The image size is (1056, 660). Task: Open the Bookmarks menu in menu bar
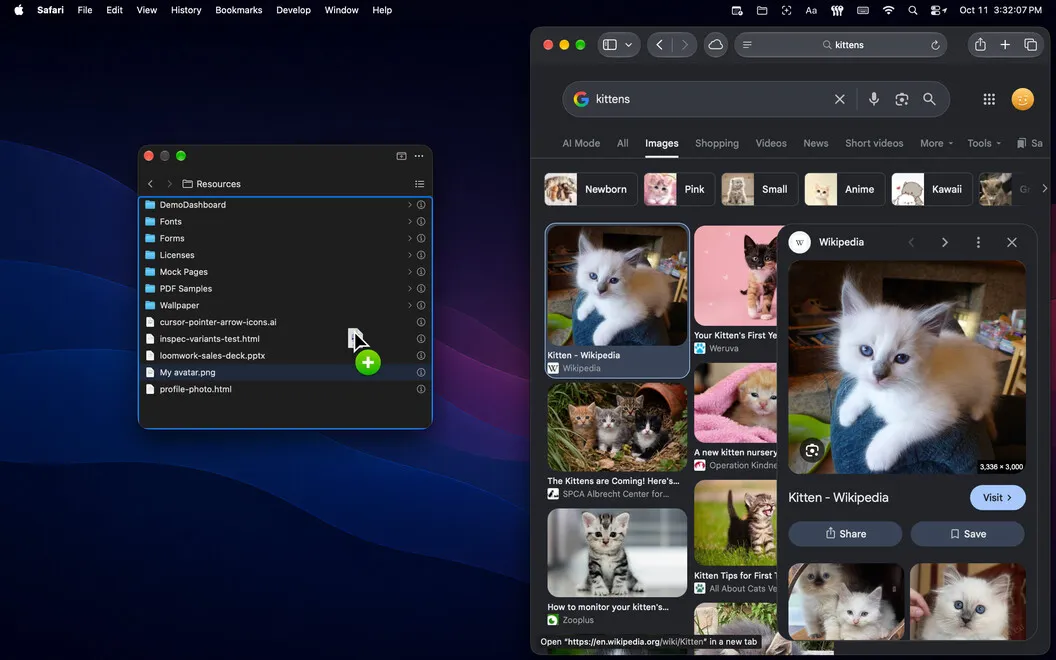tap(238, 10)
